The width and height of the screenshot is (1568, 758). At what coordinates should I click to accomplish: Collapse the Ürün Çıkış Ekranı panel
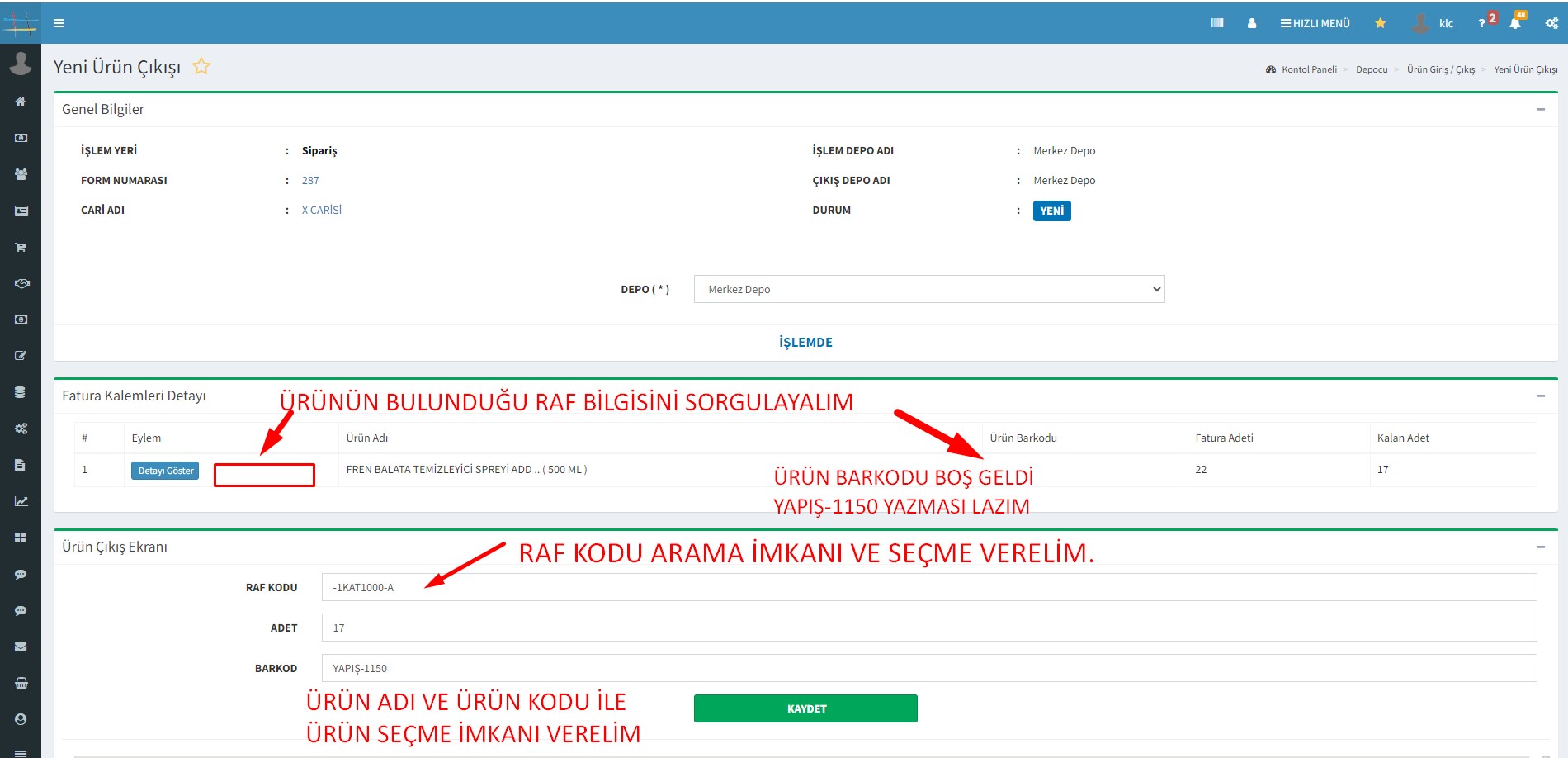click(1540, 547)
